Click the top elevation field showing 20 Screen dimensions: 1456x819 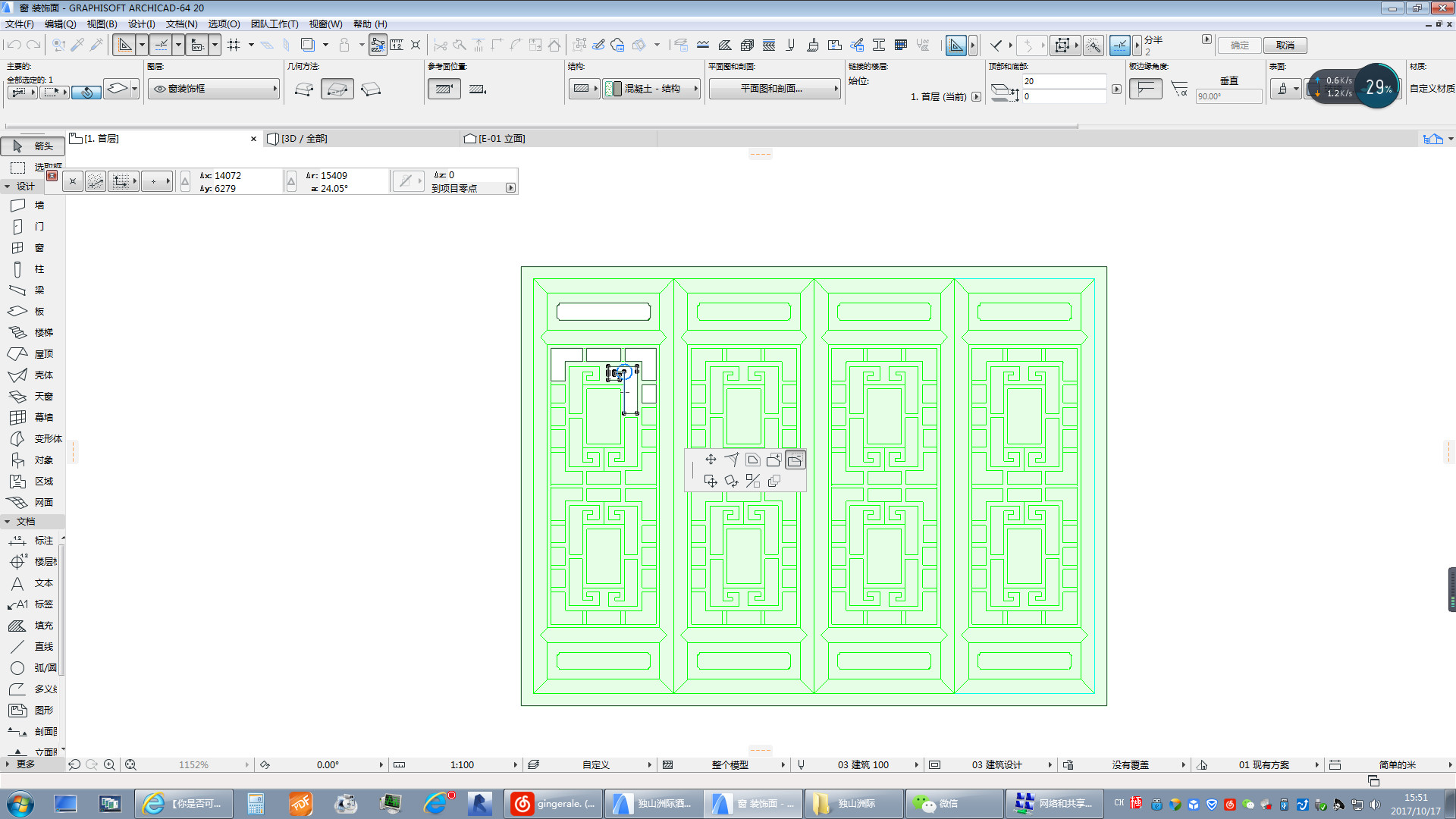click(x=1063, y=81)
